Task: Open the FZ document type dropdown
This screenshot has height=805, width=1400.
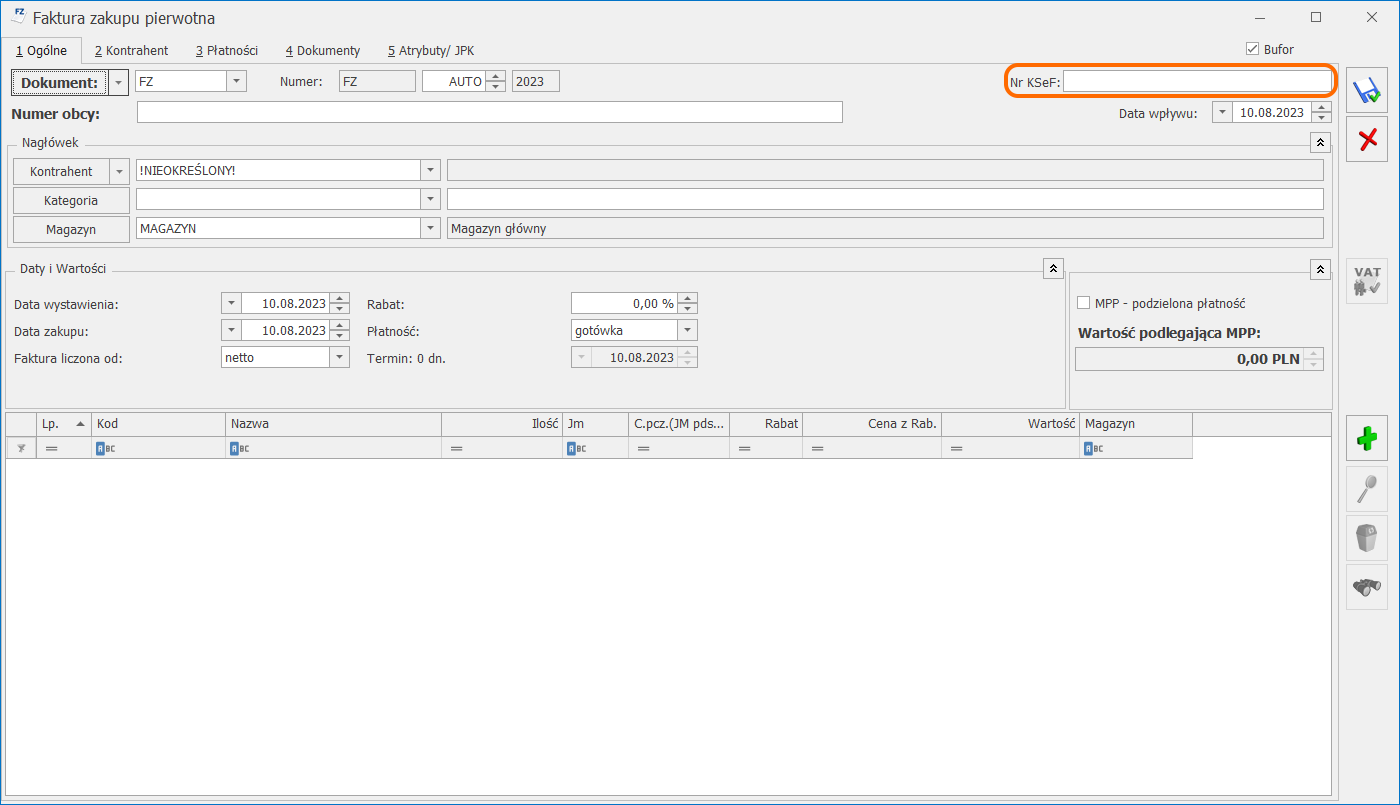Action: point(237,81)
